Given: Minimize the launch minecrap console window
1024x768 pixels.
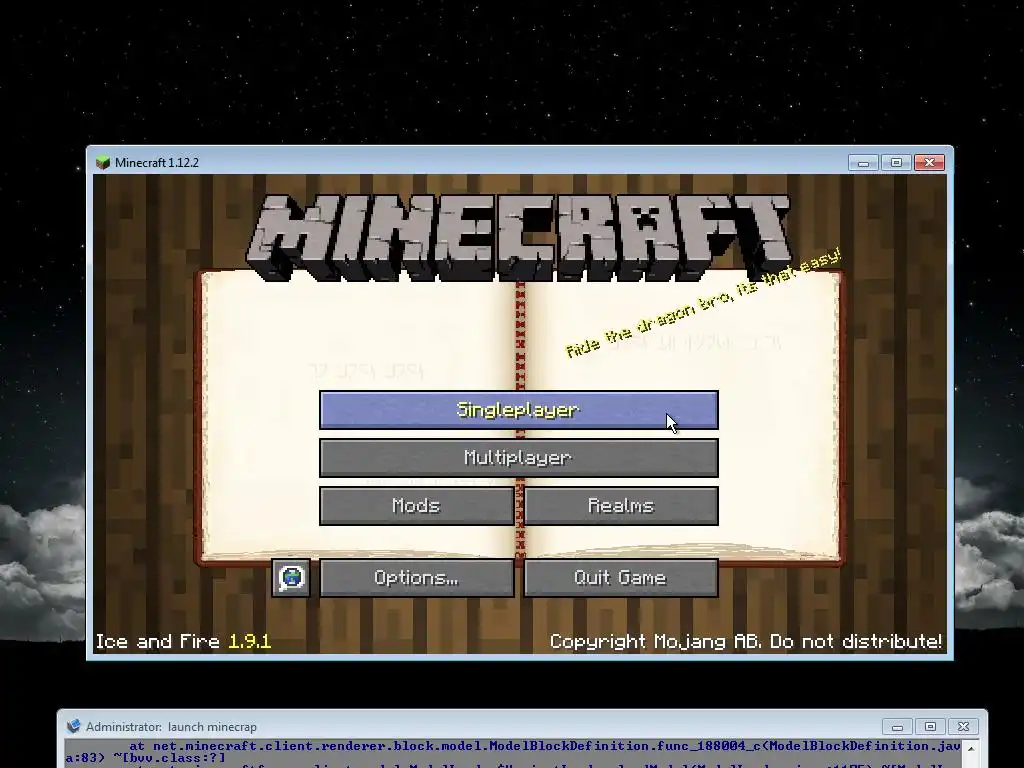Looking at the screenshot, I should [x=897, y=727].
